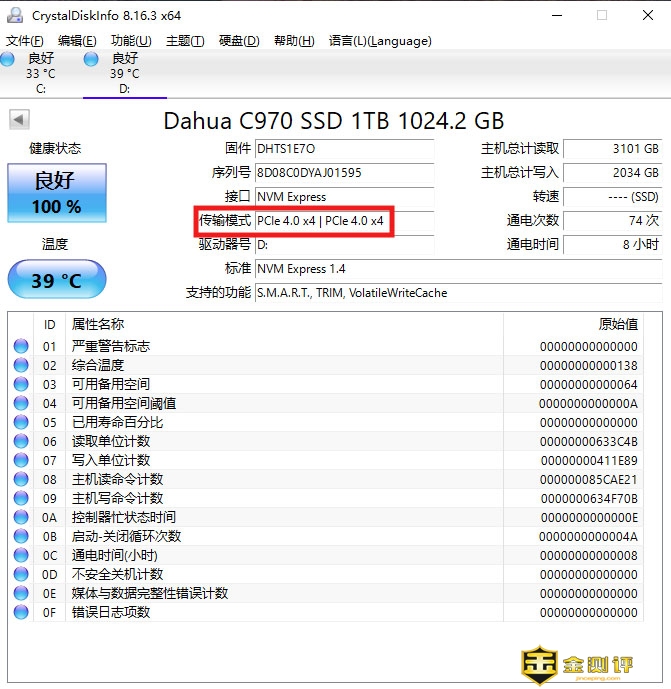
Task: Click the 固件 firmware value field
Action: point(344,149)
